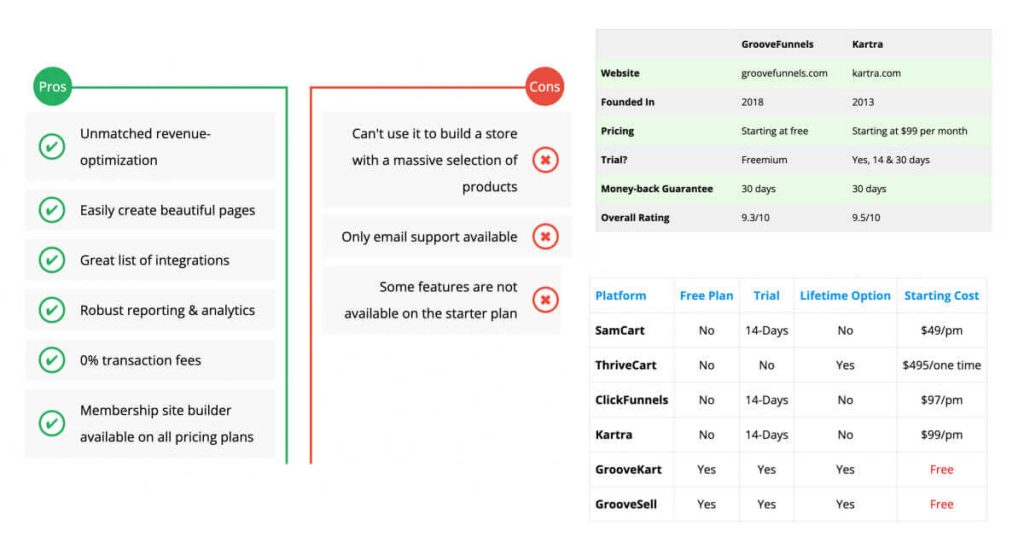This screenshot has width=1024, height=555.
Task: Click checkmark beside Membership site builder
Action: (52, 423)
